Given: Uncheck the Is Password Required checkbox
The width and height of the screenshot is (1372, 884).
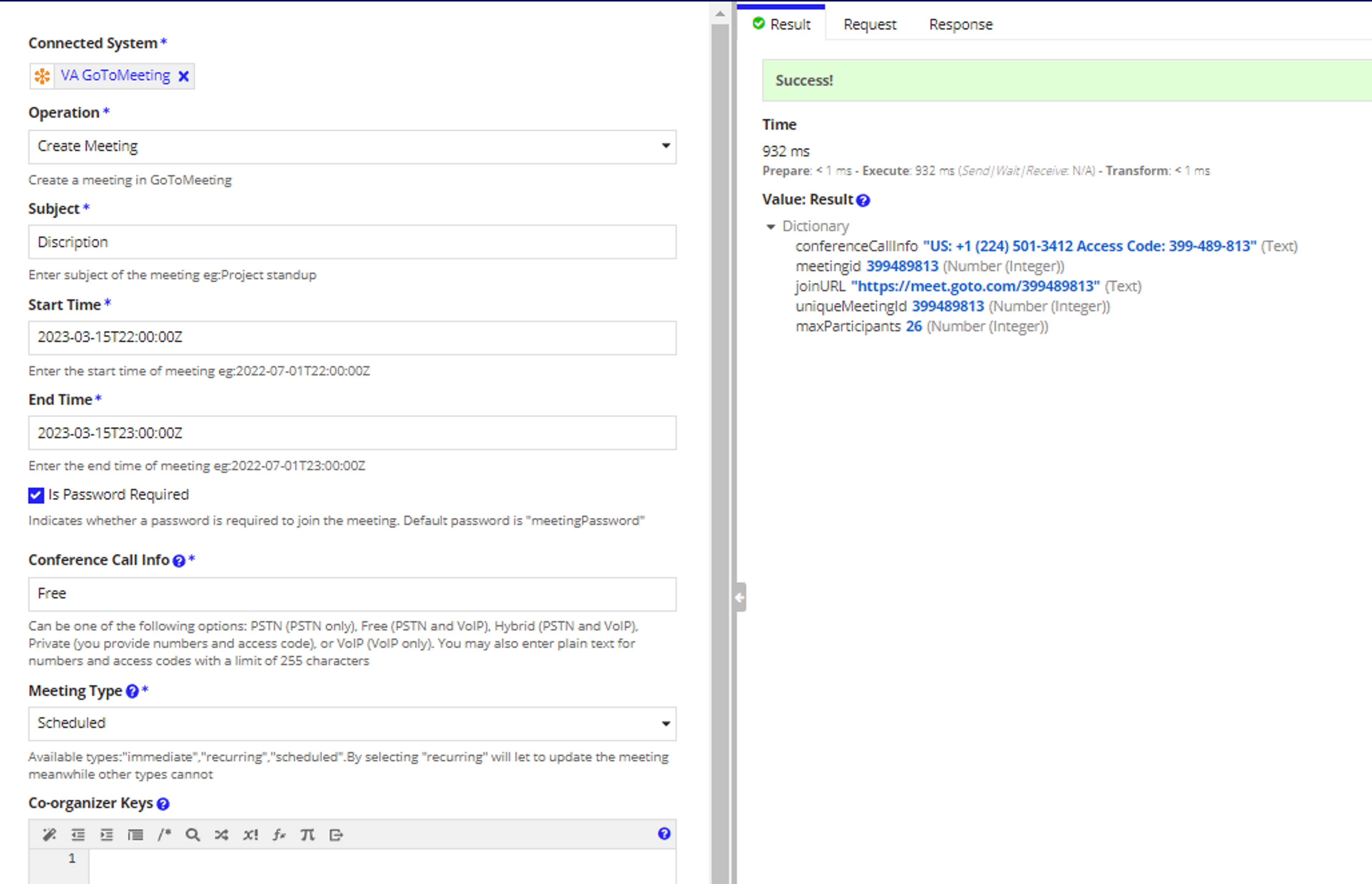Looking at the screenshot, I should 36,495.
